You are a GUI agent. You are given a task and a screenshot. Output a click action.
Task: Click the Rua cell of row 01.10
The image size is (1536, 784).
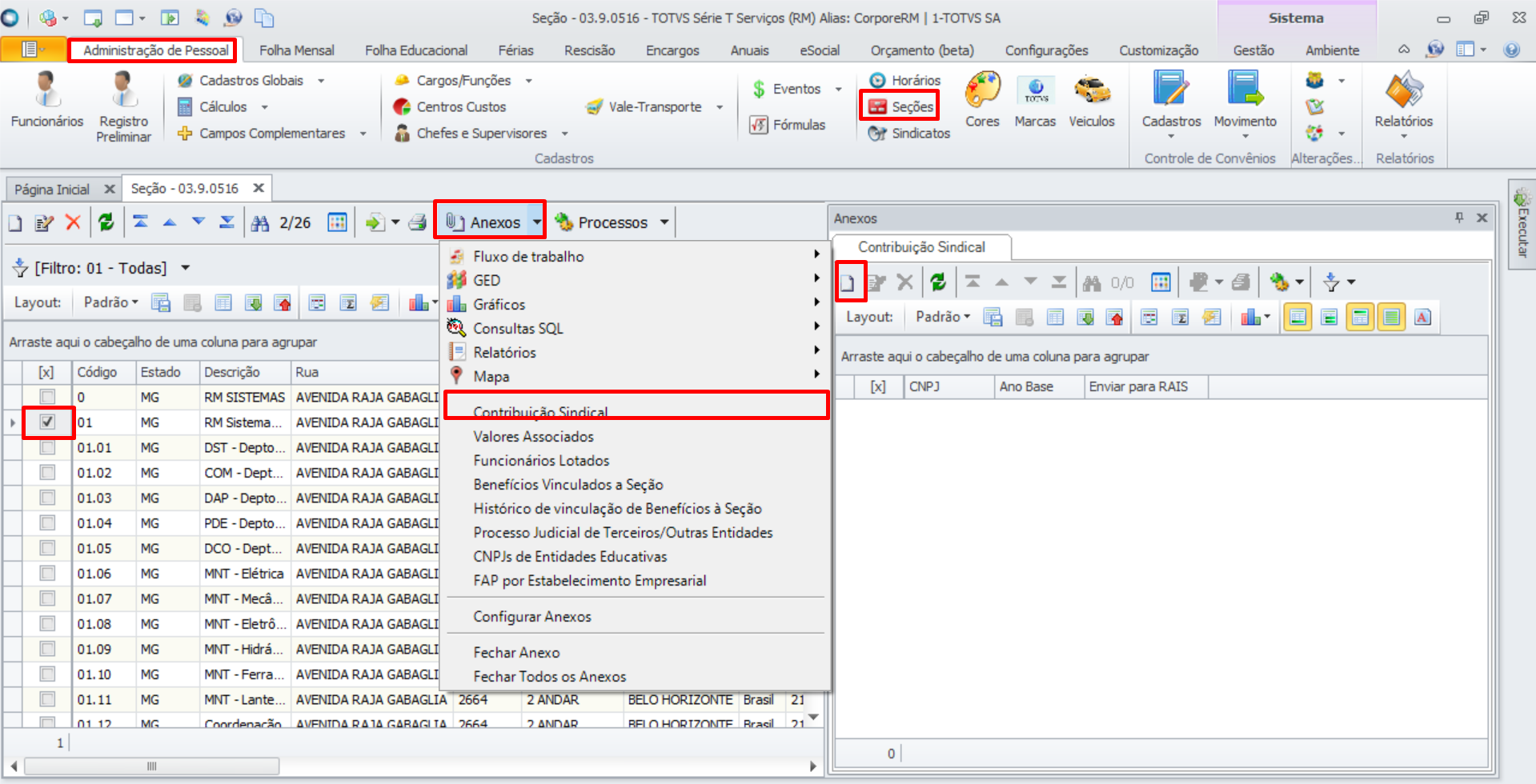point(366,674)
